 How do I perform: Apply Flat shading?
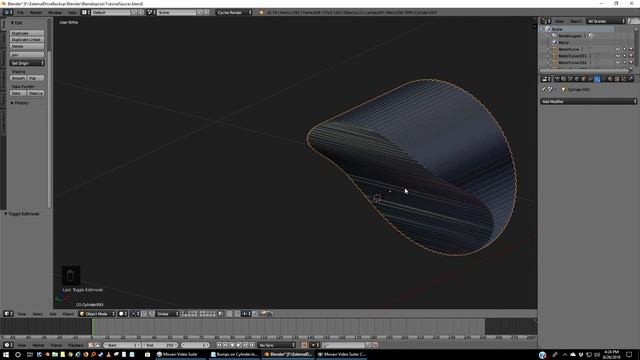pos(36,78)
